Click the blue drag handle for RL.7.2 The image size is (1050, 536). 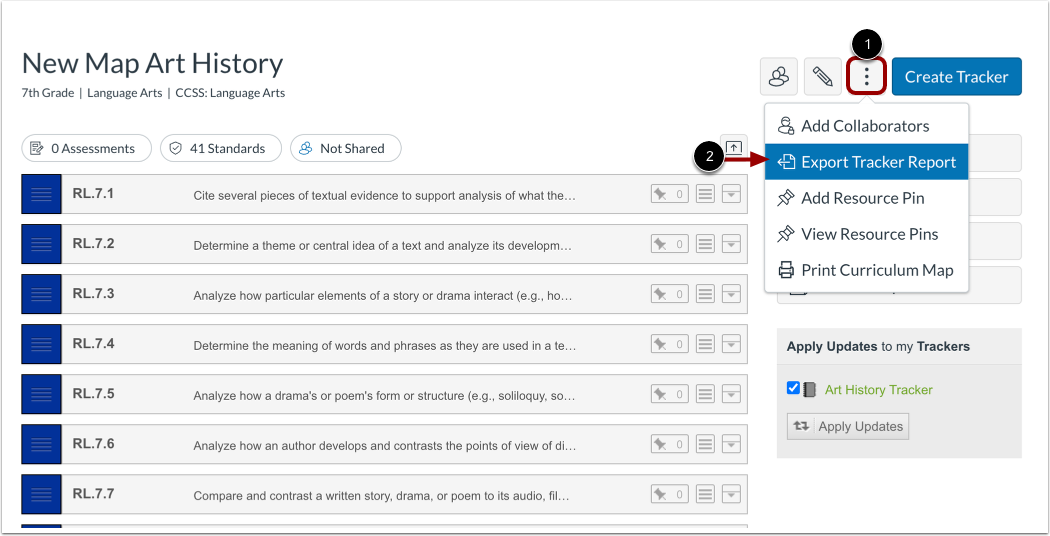click(x=42, y=244)
